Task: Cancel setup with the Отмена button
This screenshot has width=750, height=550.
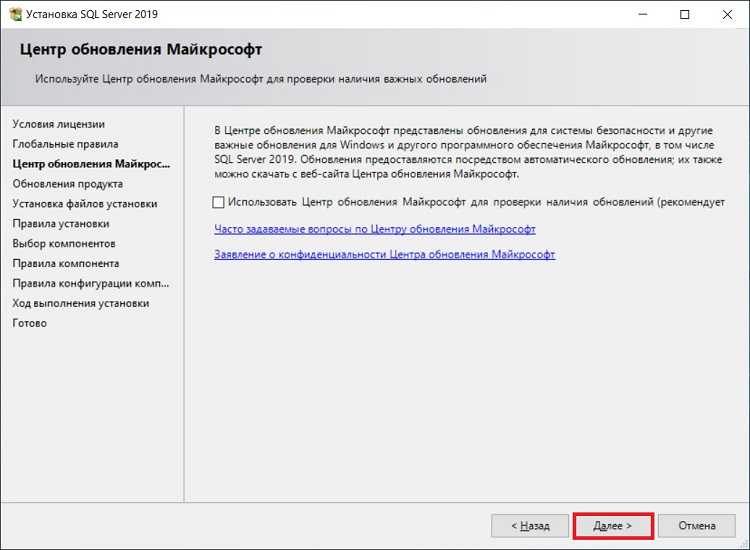Action: coord(697,526)
